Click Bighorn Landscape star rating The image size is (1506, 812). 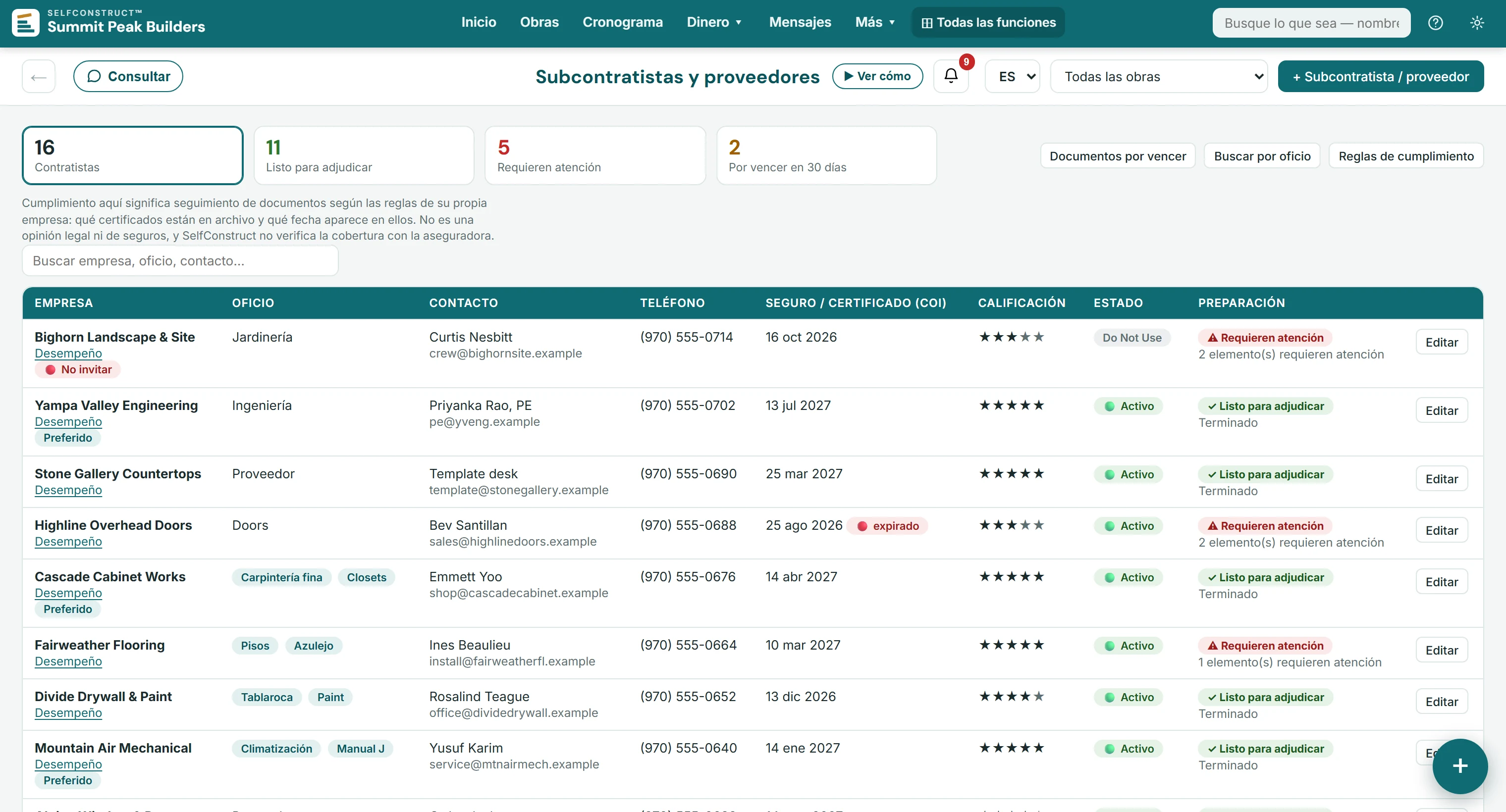(x=1012, y=337)
